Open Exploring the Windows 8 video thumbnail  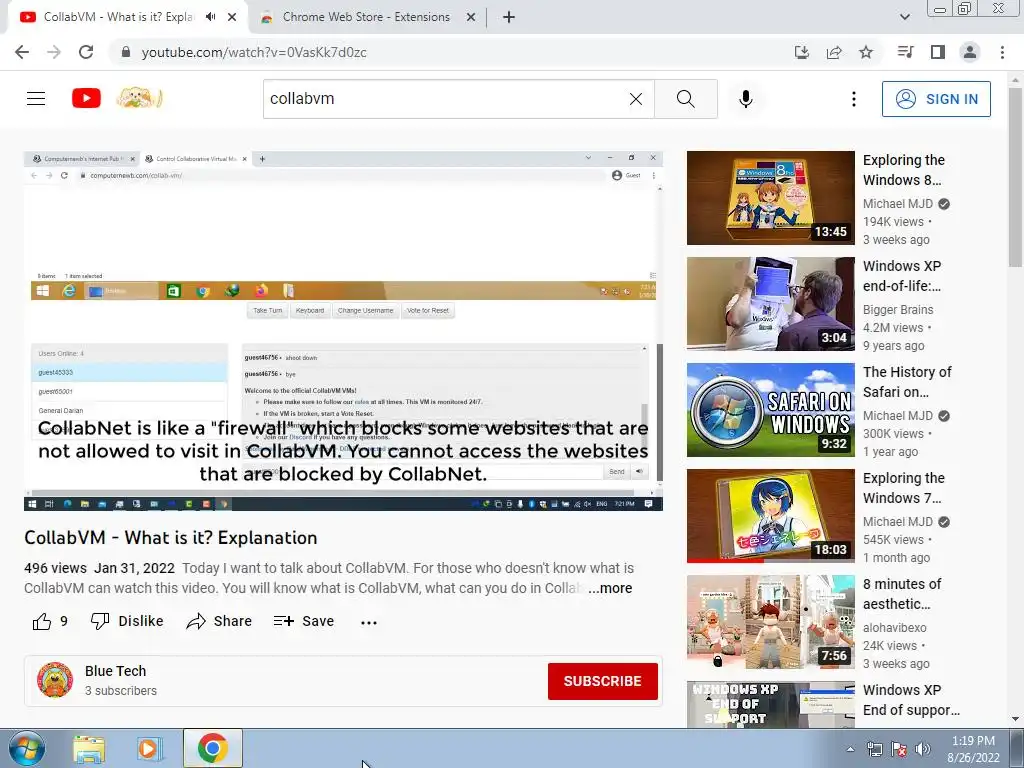(x=771, y=198)
